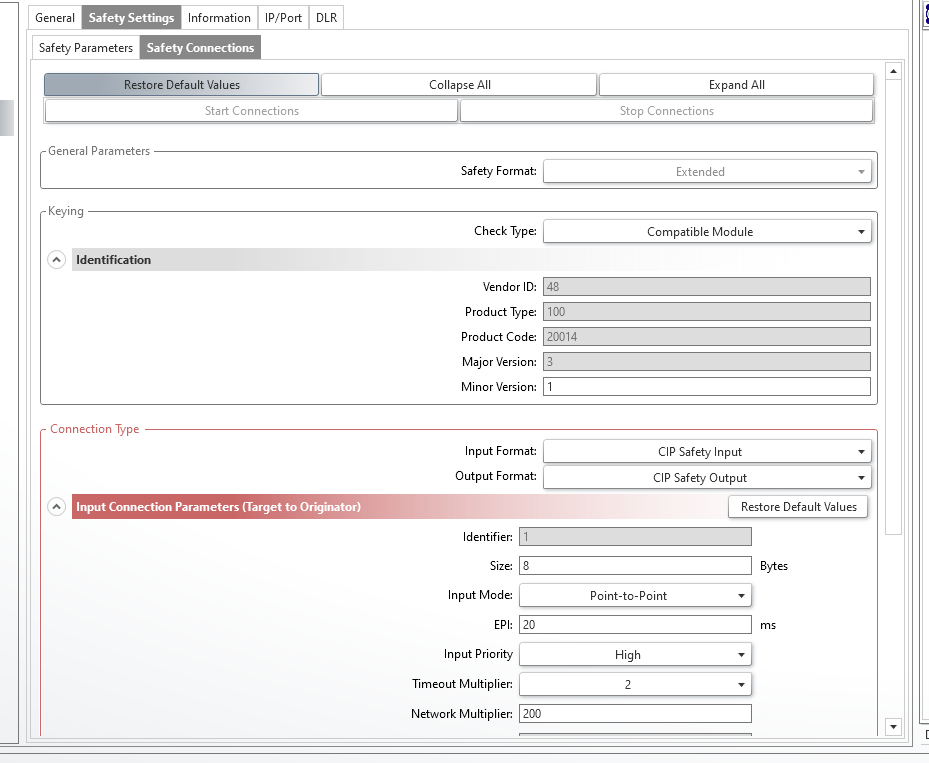Switch to the Safety Settings tab
929x763 pixels.
click(131, 18)
